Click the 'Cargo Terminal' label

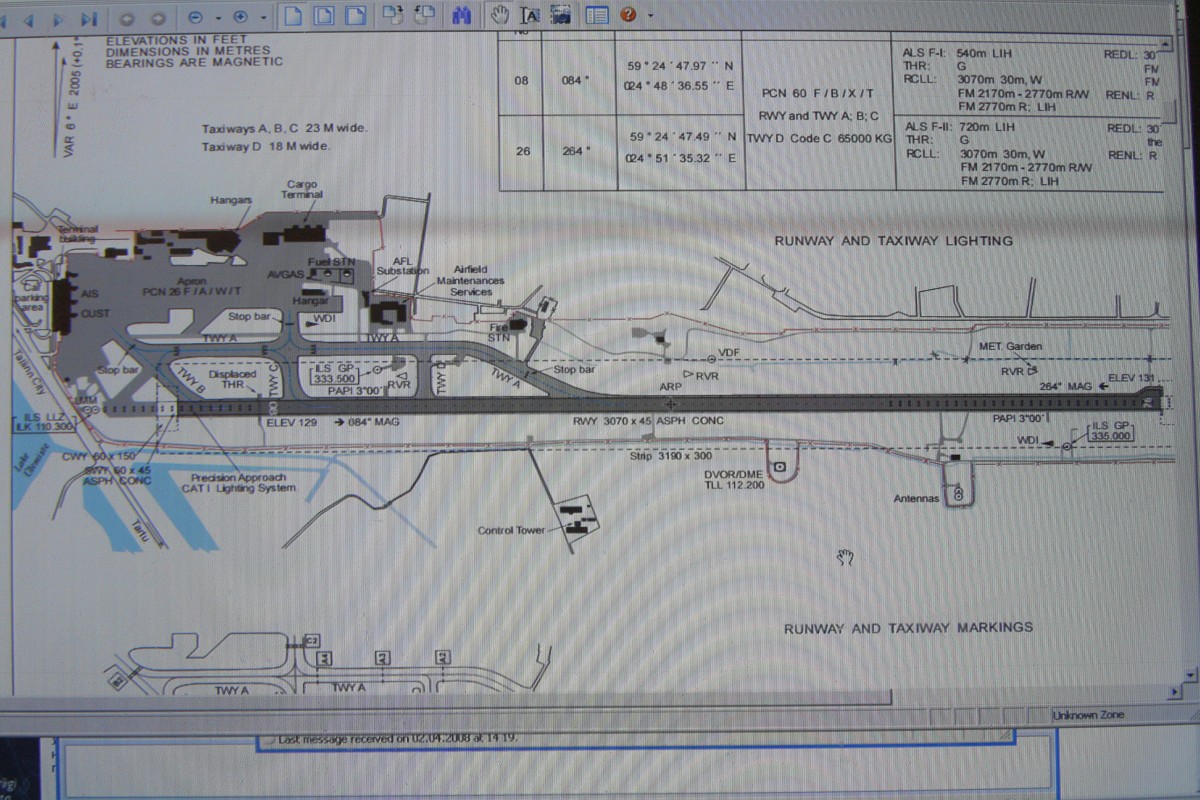(302, 189)
